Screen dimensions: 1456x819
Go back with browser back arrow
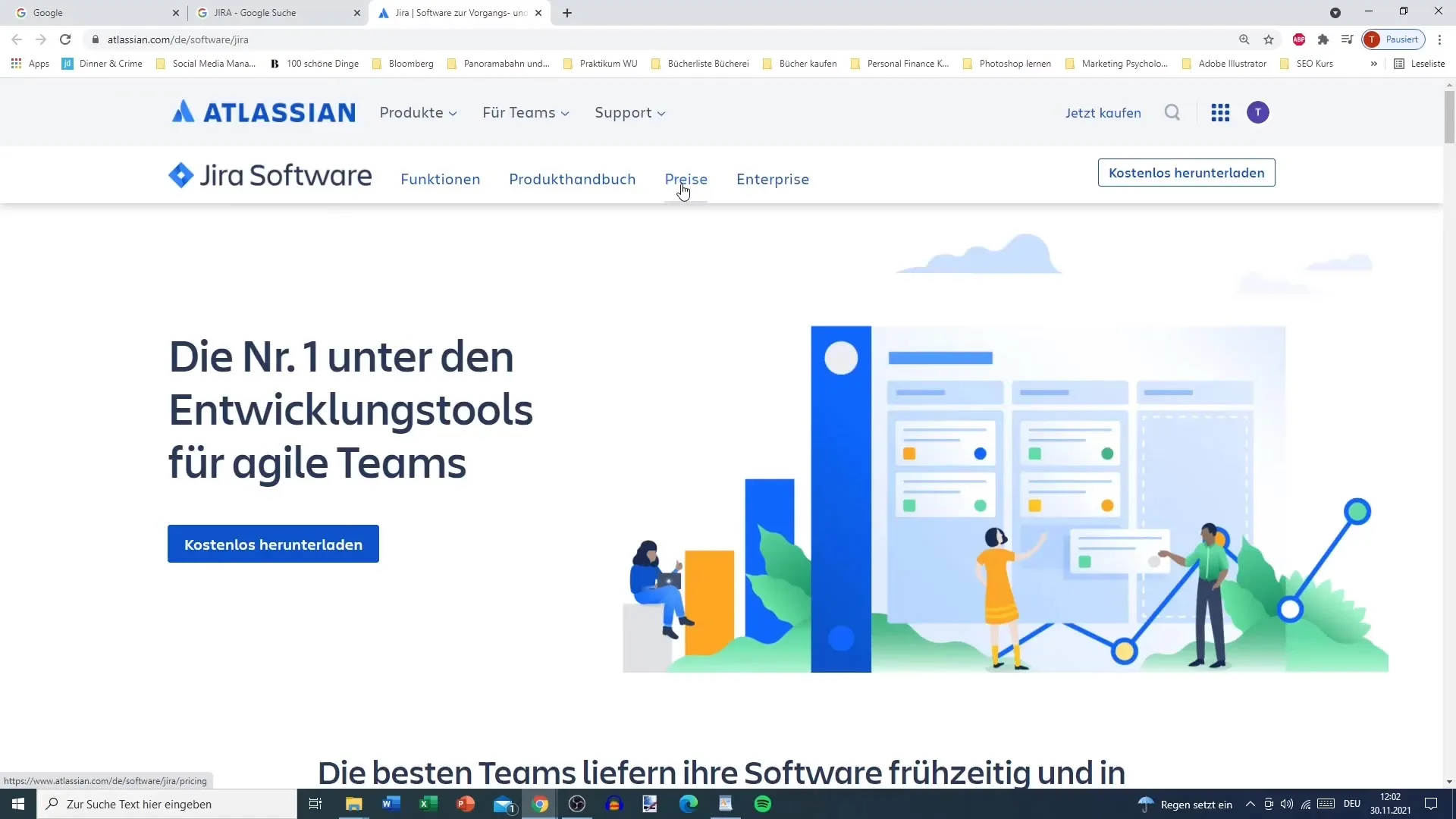point(17,39)
